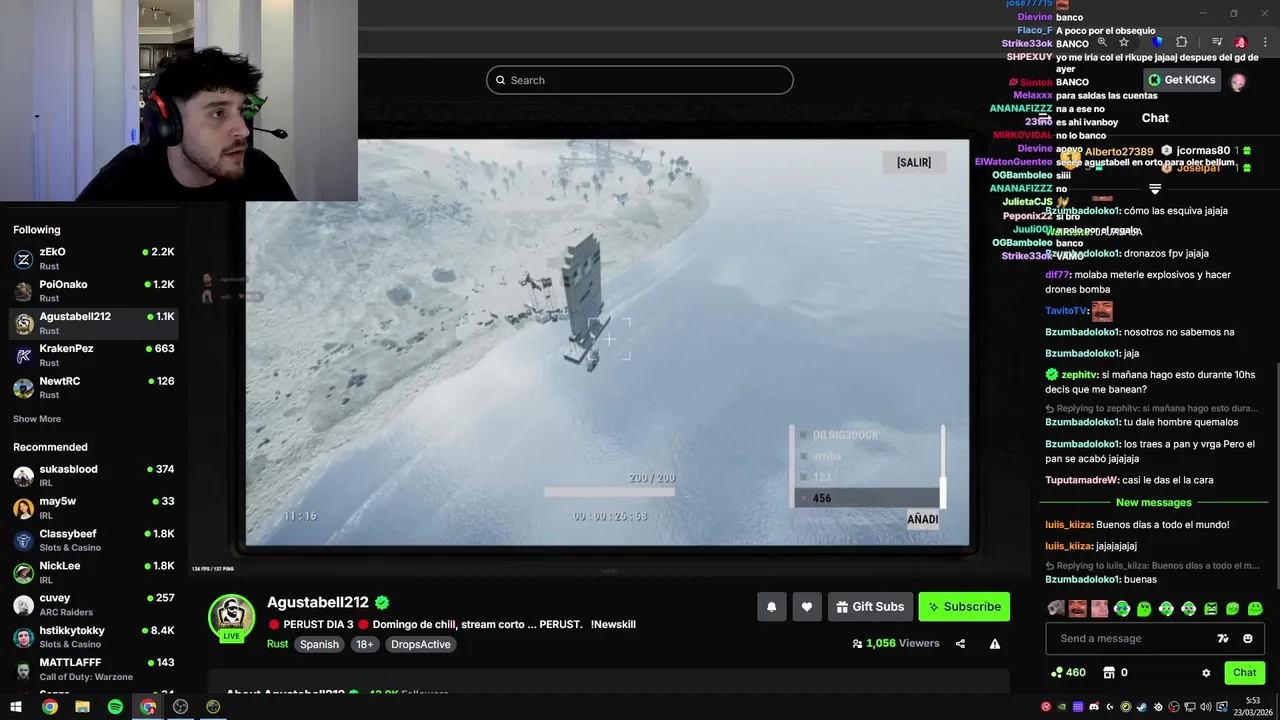Open OBS Studio from the taskbar
1280x720 pixels.
181,706
